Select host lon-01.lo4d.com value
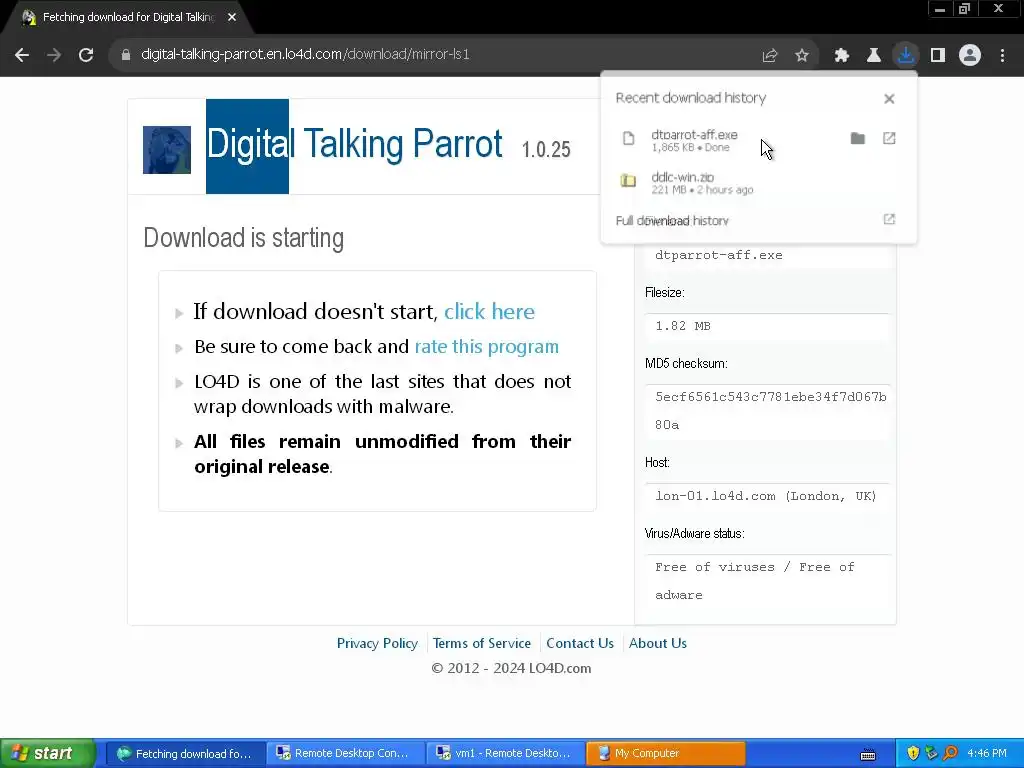Screen dimensions: 1024x768 [767, 496]
